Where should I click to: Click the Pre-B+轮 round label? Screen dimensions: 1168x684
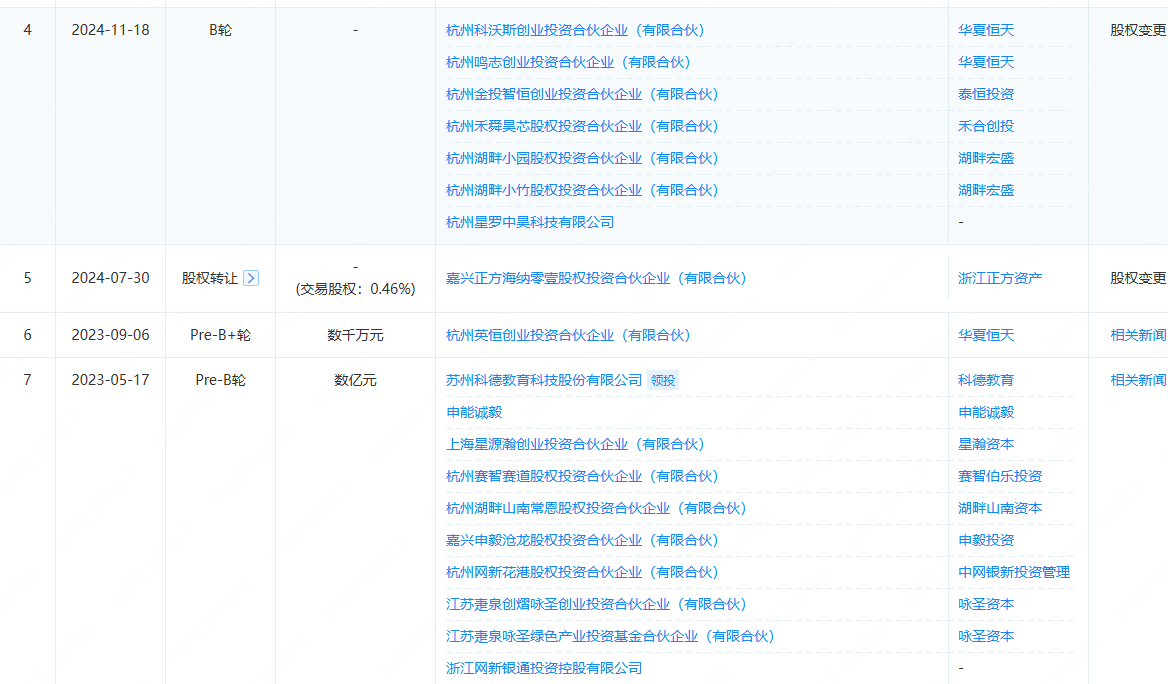click(220, 335)
